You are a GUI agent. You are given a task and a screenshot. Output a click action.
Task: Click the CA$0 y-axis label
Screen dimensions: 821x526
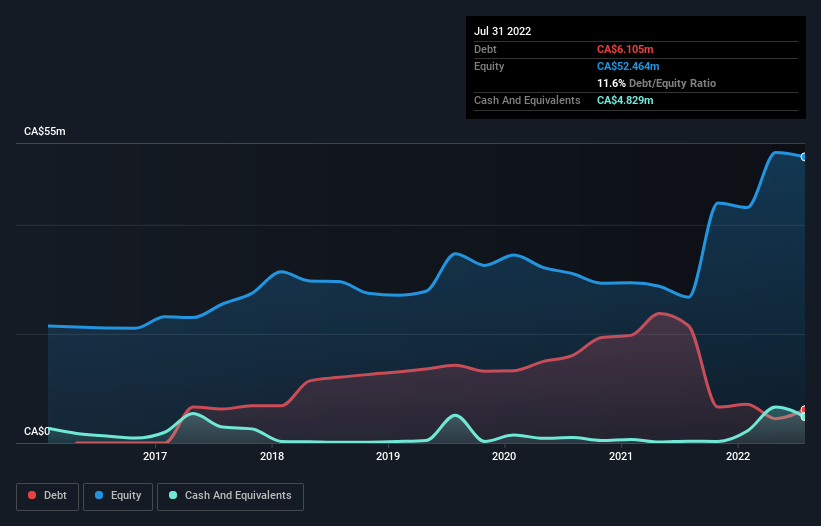click(x=37, y=431)
